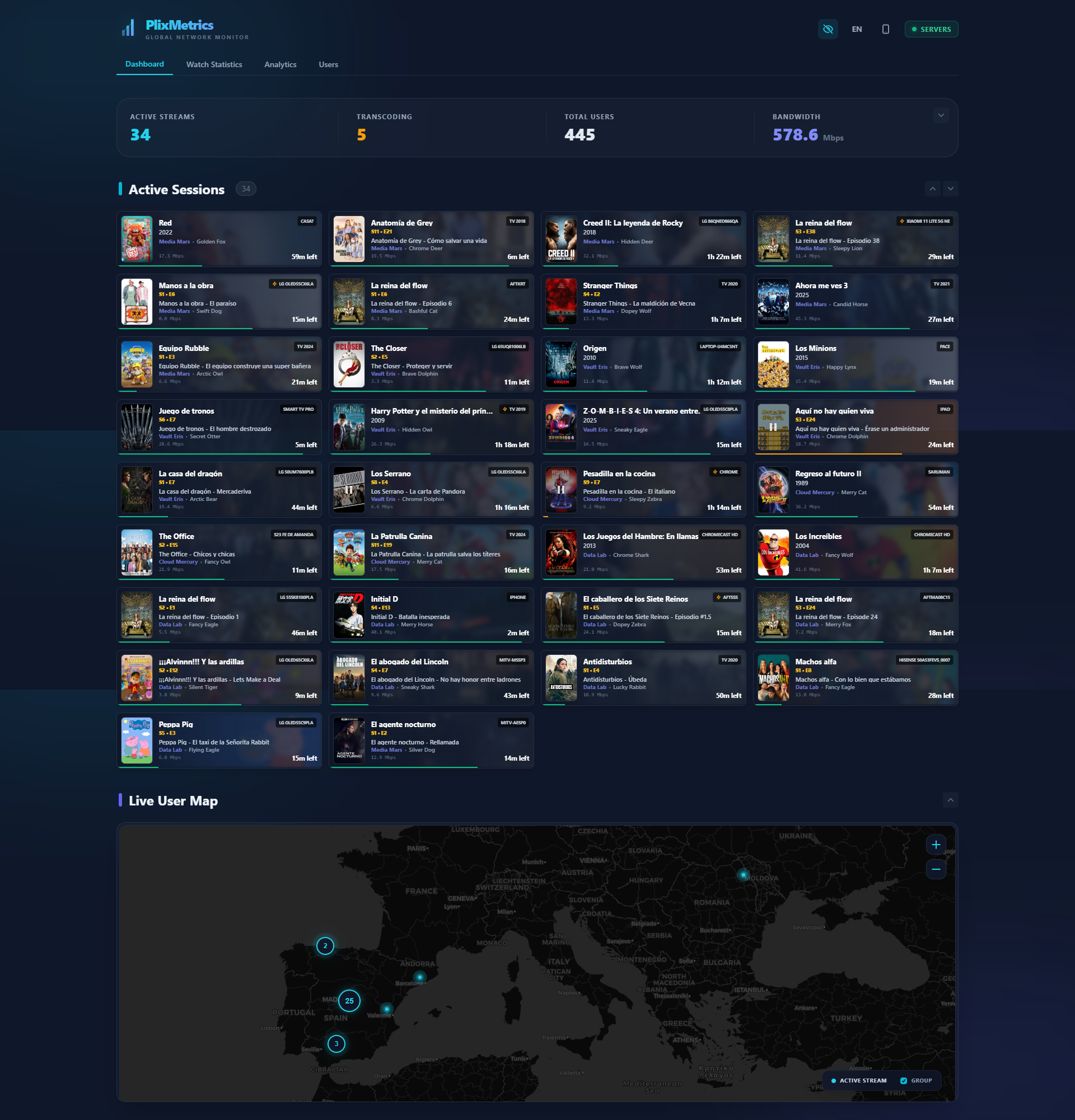
Task: Click the LG OLED55CX6LA badge on Manos a la obra
Action: pyautogui.click(x=293, y=284)
